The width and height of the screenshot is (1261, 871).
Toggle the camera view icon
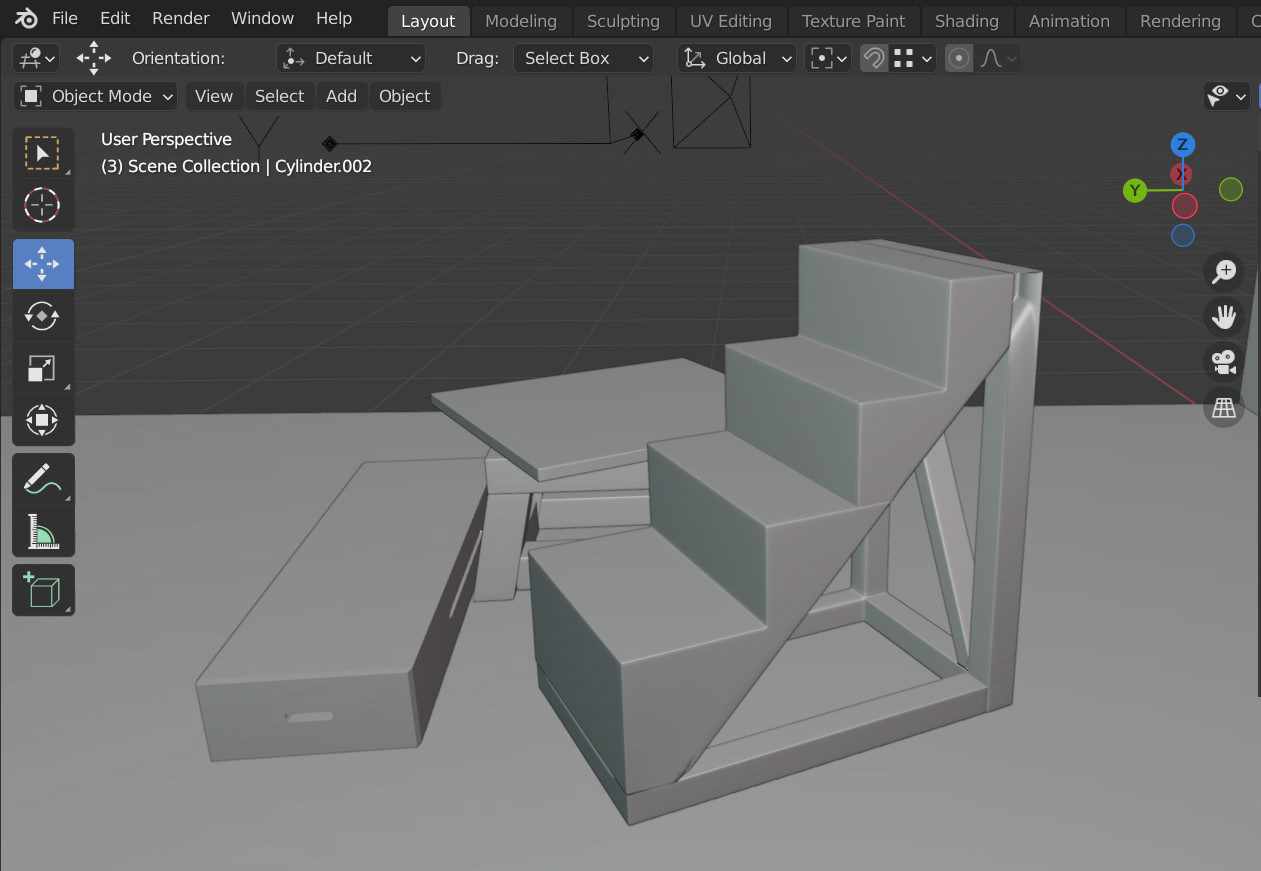click(1224, 363)
